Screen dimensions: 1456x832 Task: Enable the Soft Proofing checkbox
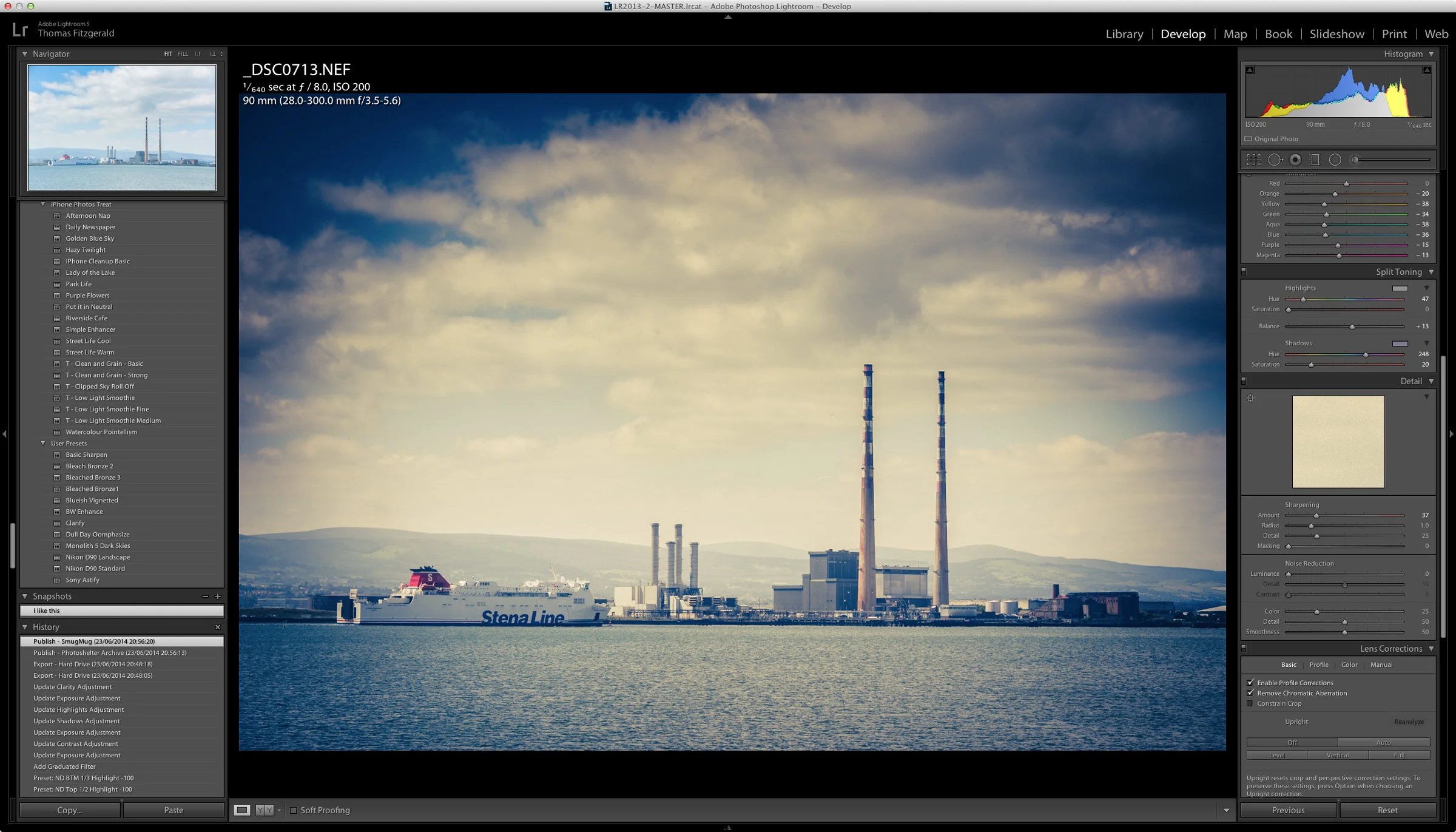coord(294,810)
